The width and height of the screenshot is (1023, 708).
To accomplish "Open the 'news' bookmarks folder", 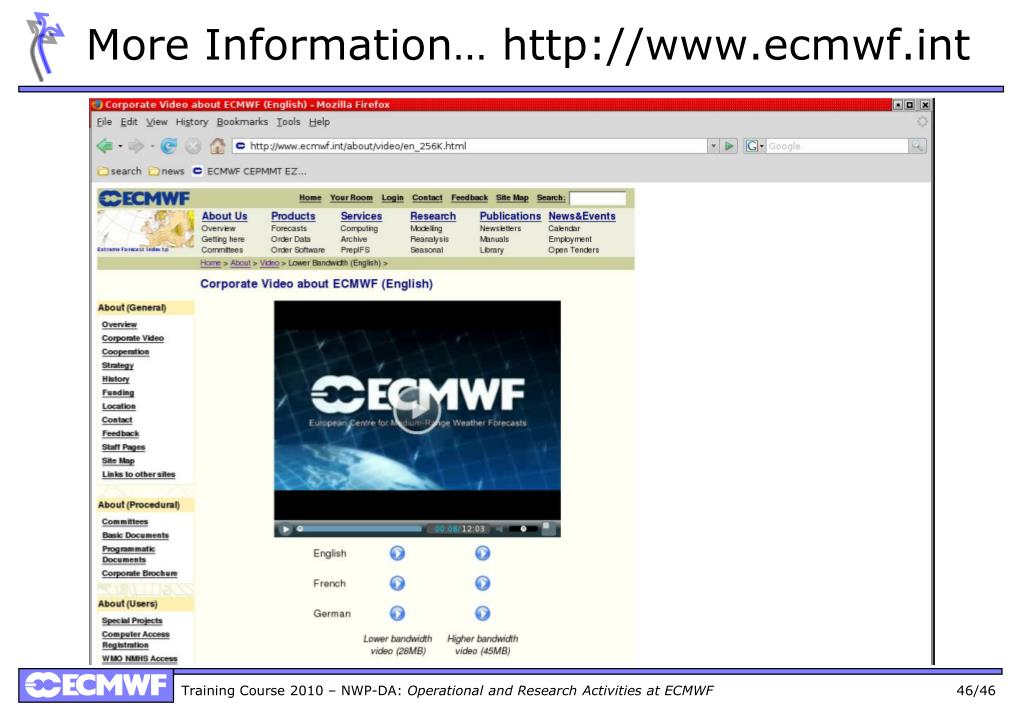I will 166,171.
